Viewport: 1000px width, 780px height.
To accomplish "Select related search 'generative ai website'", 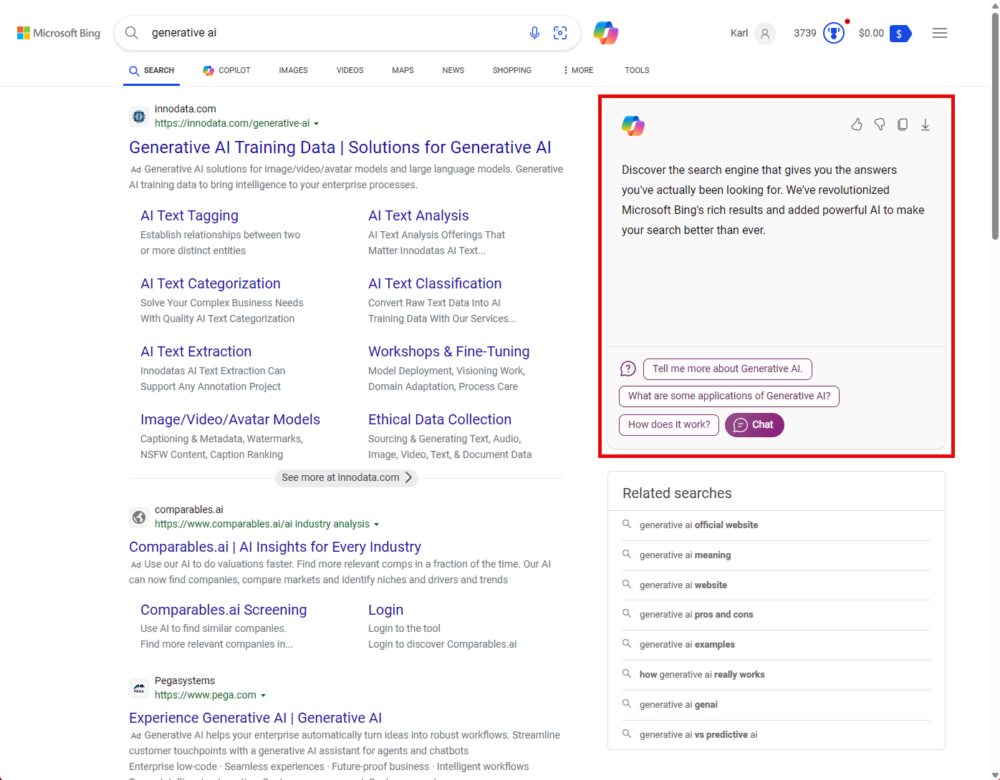I will pos(683,585).
